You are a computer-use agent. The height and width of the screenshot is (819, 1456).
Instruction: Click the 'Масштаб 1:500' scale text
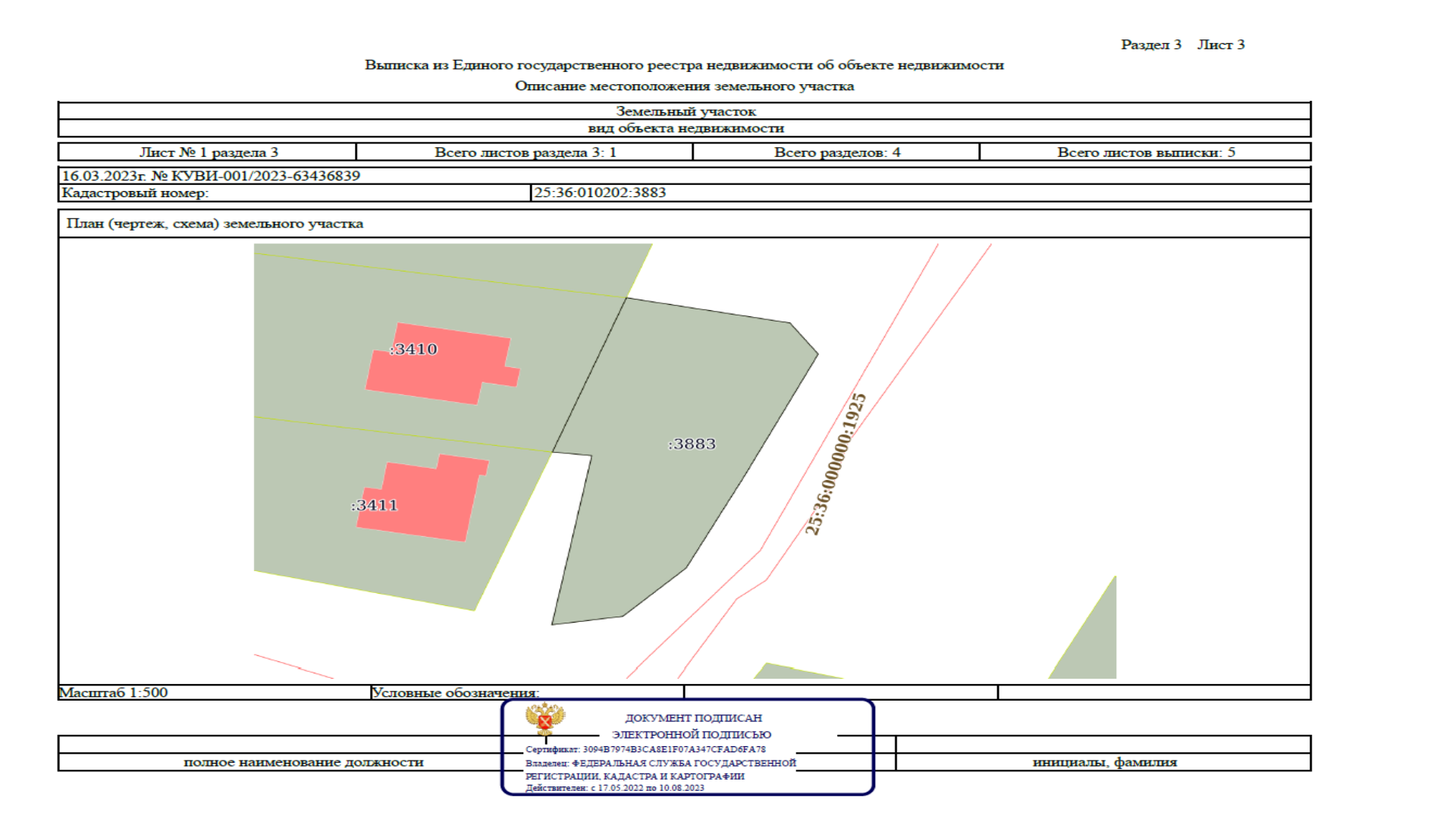[x=114, y=692]
